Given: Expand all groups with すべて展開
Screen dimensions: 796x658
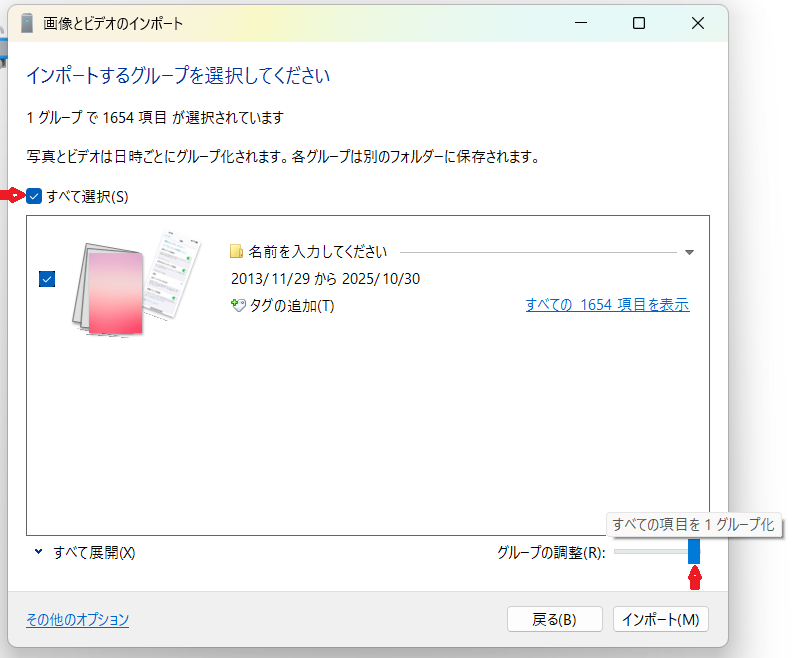Looking at the screenshot, I should pos(94,552).
